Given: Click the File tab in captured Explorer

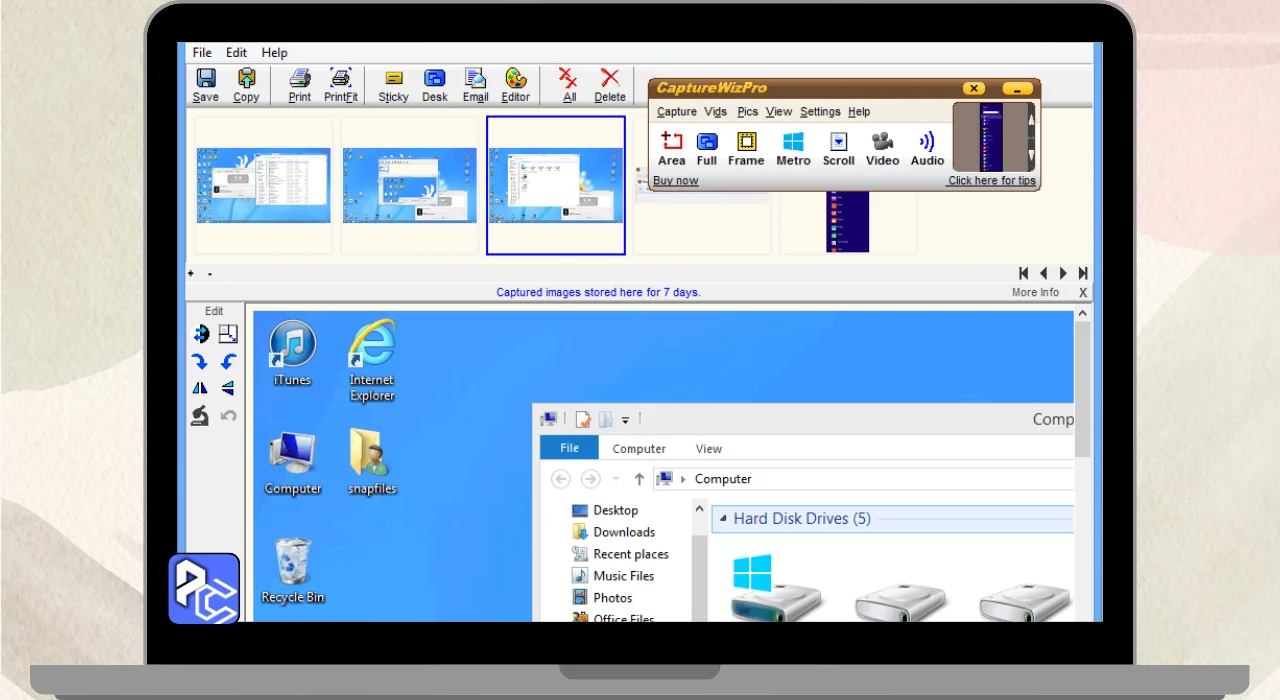Looking at the screenshot, I should (569, 448).
